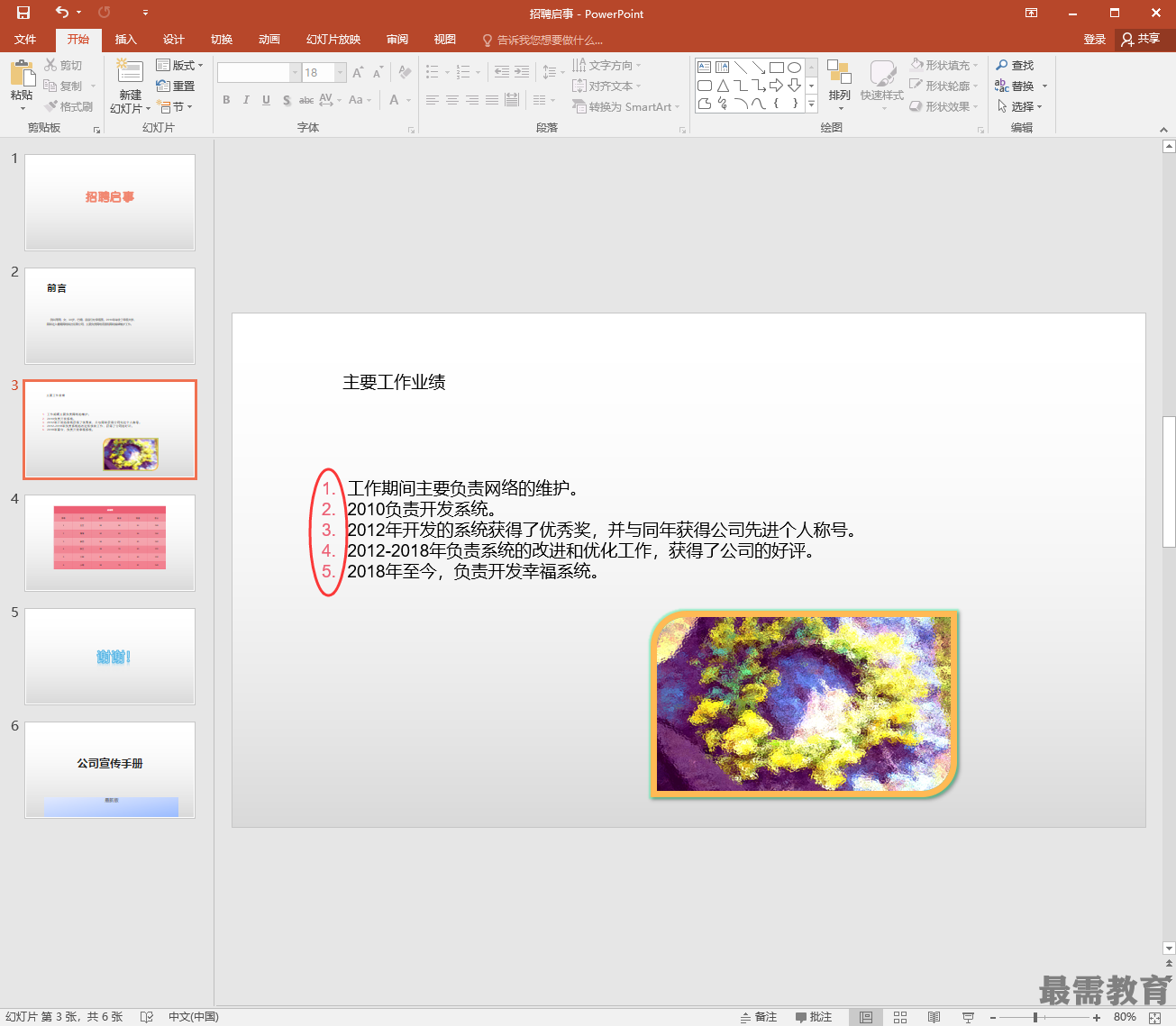Click the Tell me what you want to do box

click(x=542, y=40)
